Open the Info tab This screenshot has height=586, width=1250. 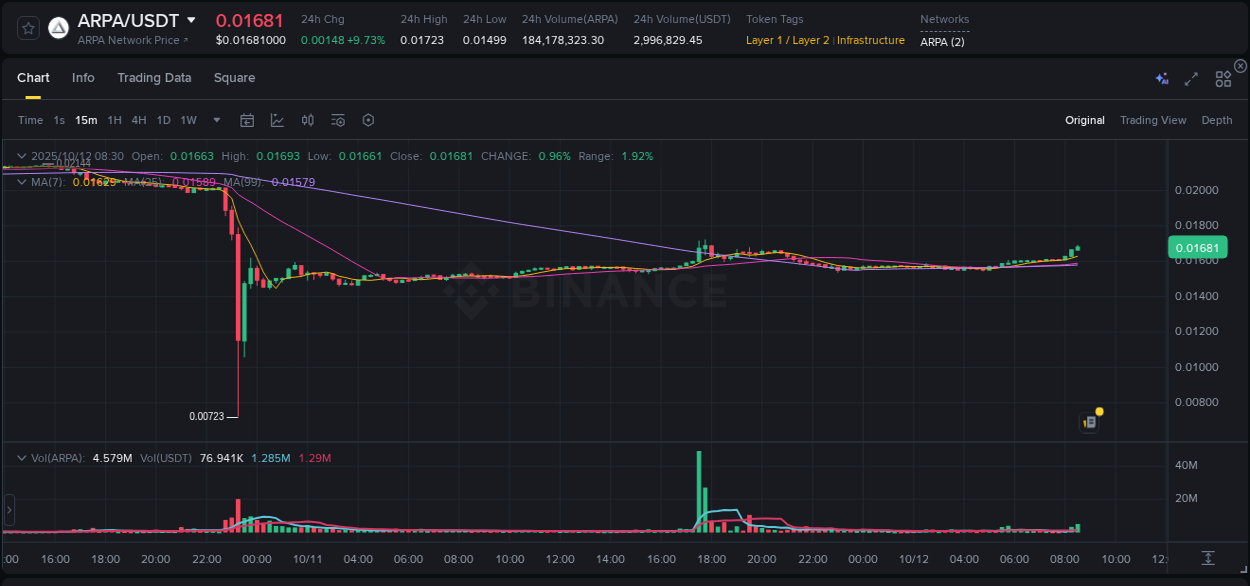(x=83, y=77)
